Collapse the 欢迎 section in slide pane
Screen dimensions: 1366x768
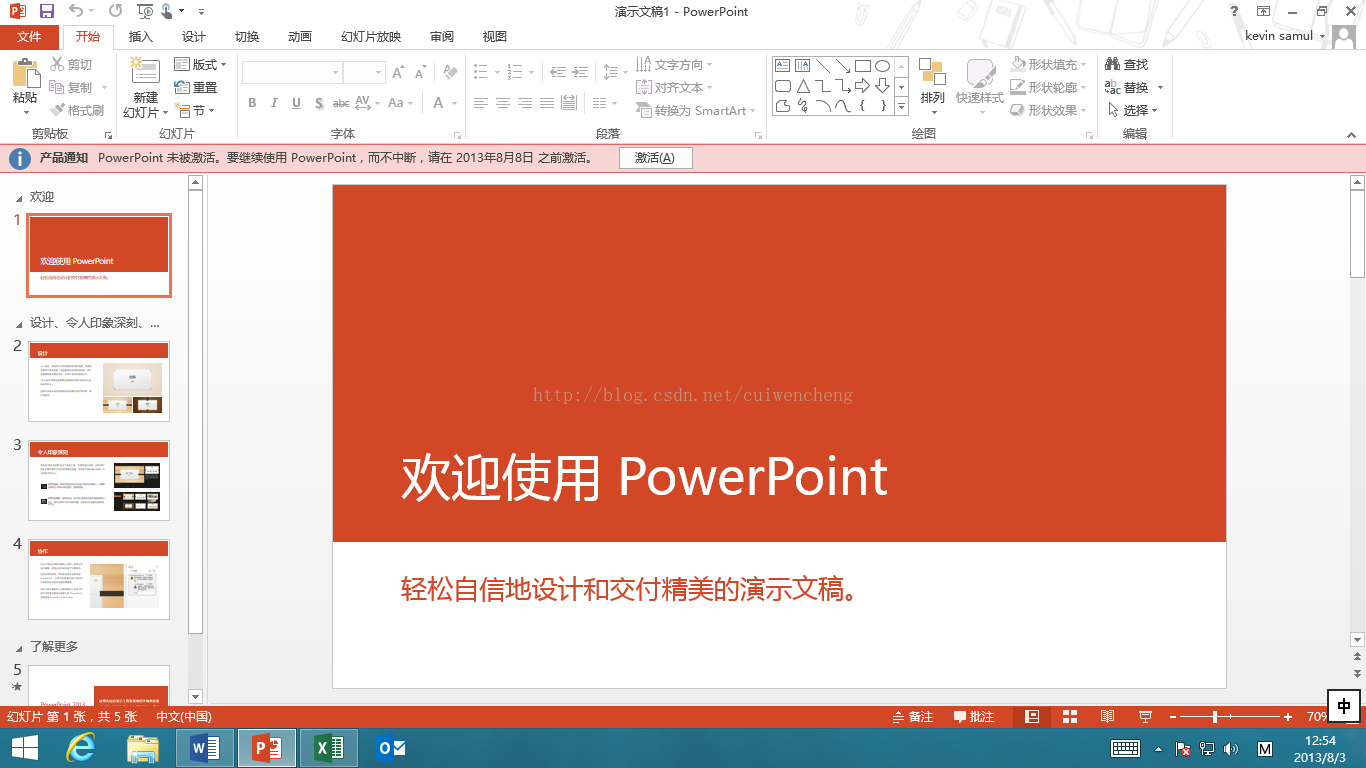19,197
